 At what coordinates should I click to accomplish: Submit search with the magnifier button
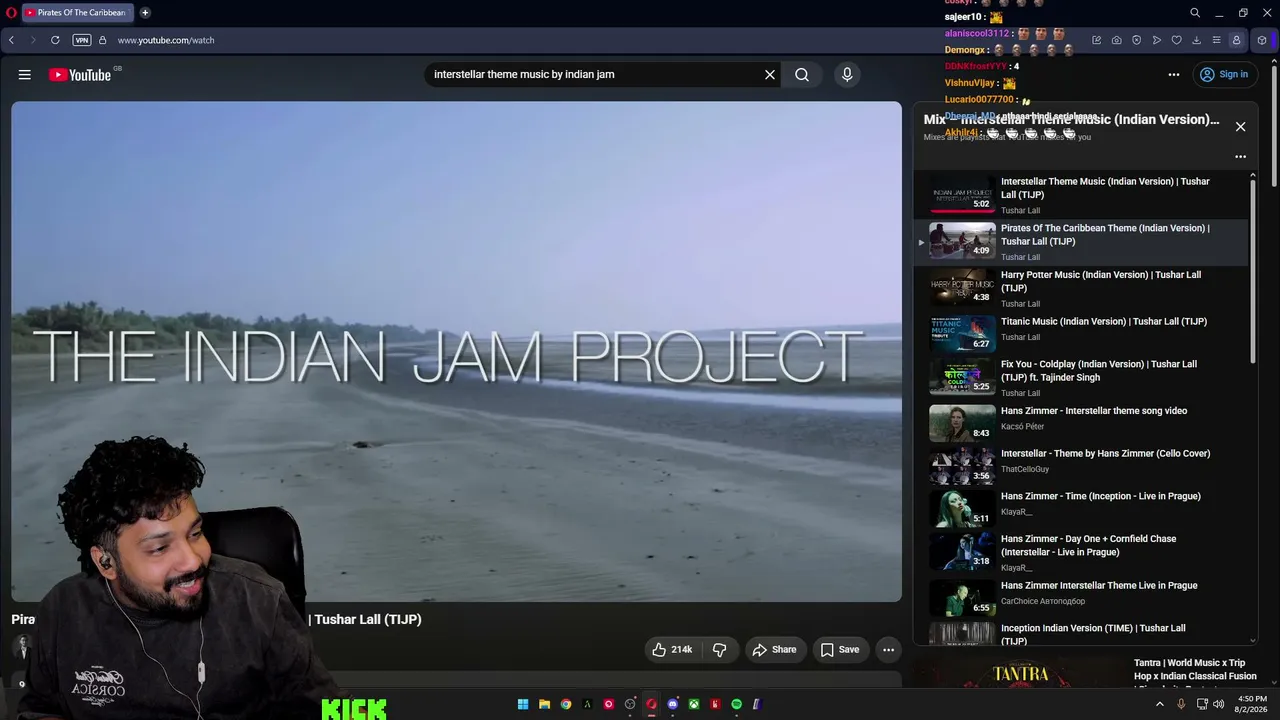(802, 75)
